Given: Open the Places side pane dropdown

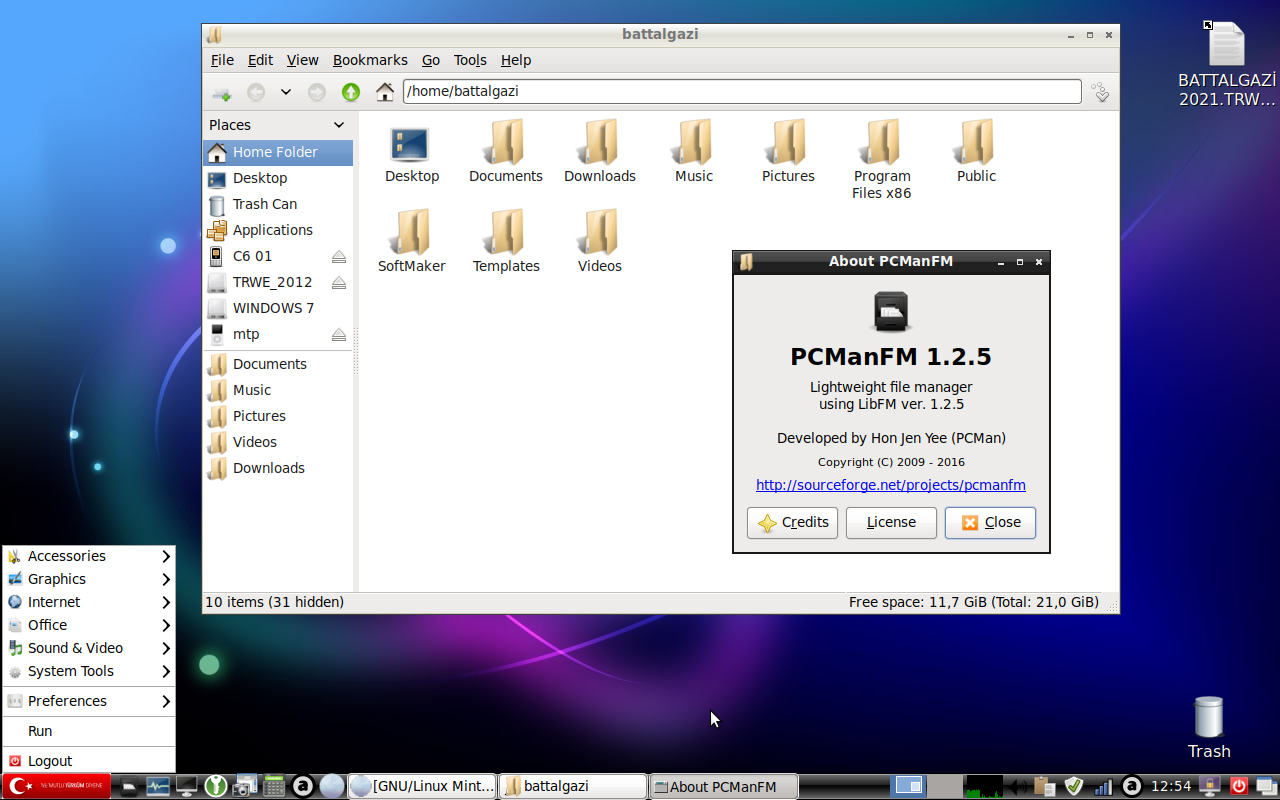Looking at the screenshot, I should (x=339, y=125).
